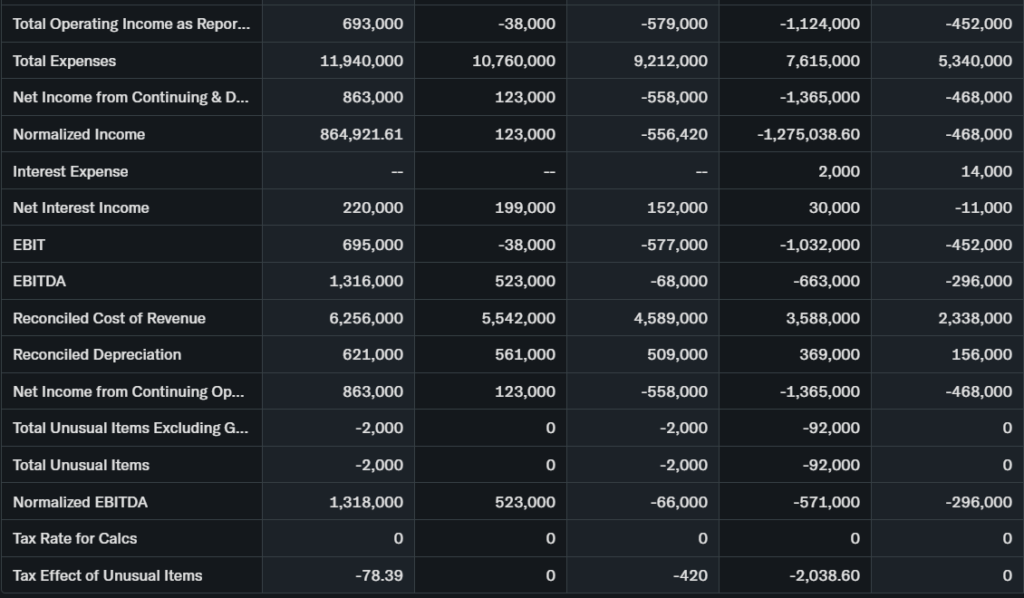Select the Net Interest Income row label
1024x598 pixels.
coord(81,208)
